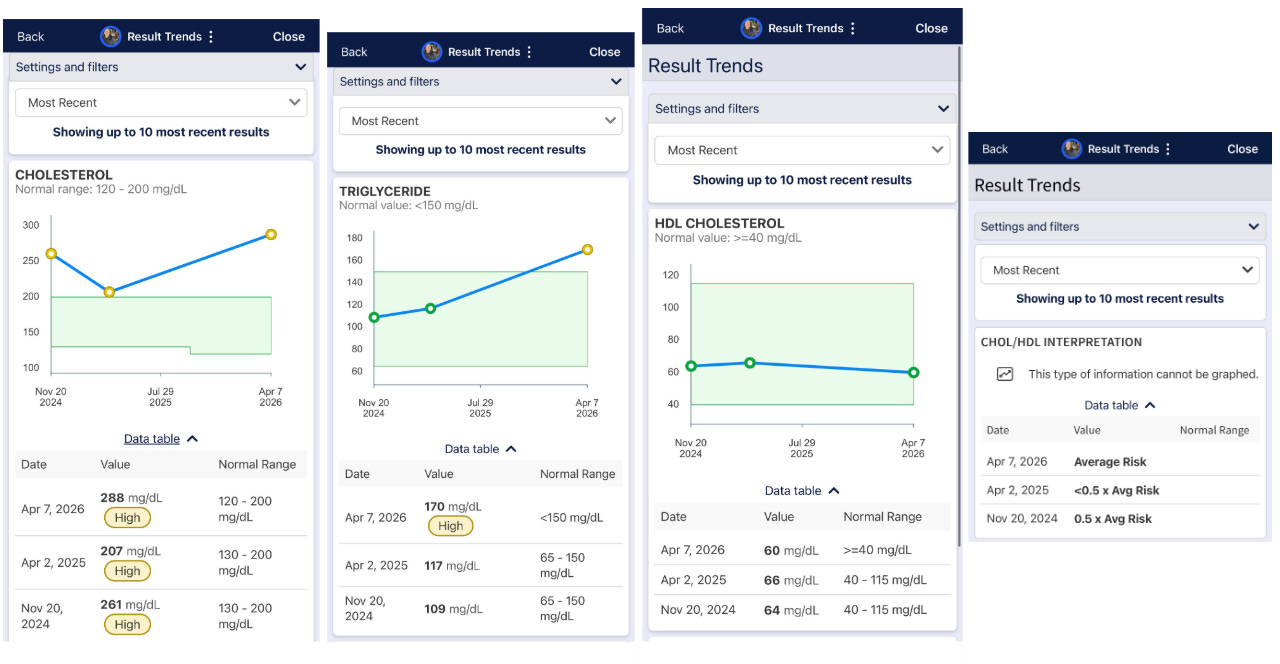Click the Apr 7 2026 data point on Cholesterol graph

[271, 234]
